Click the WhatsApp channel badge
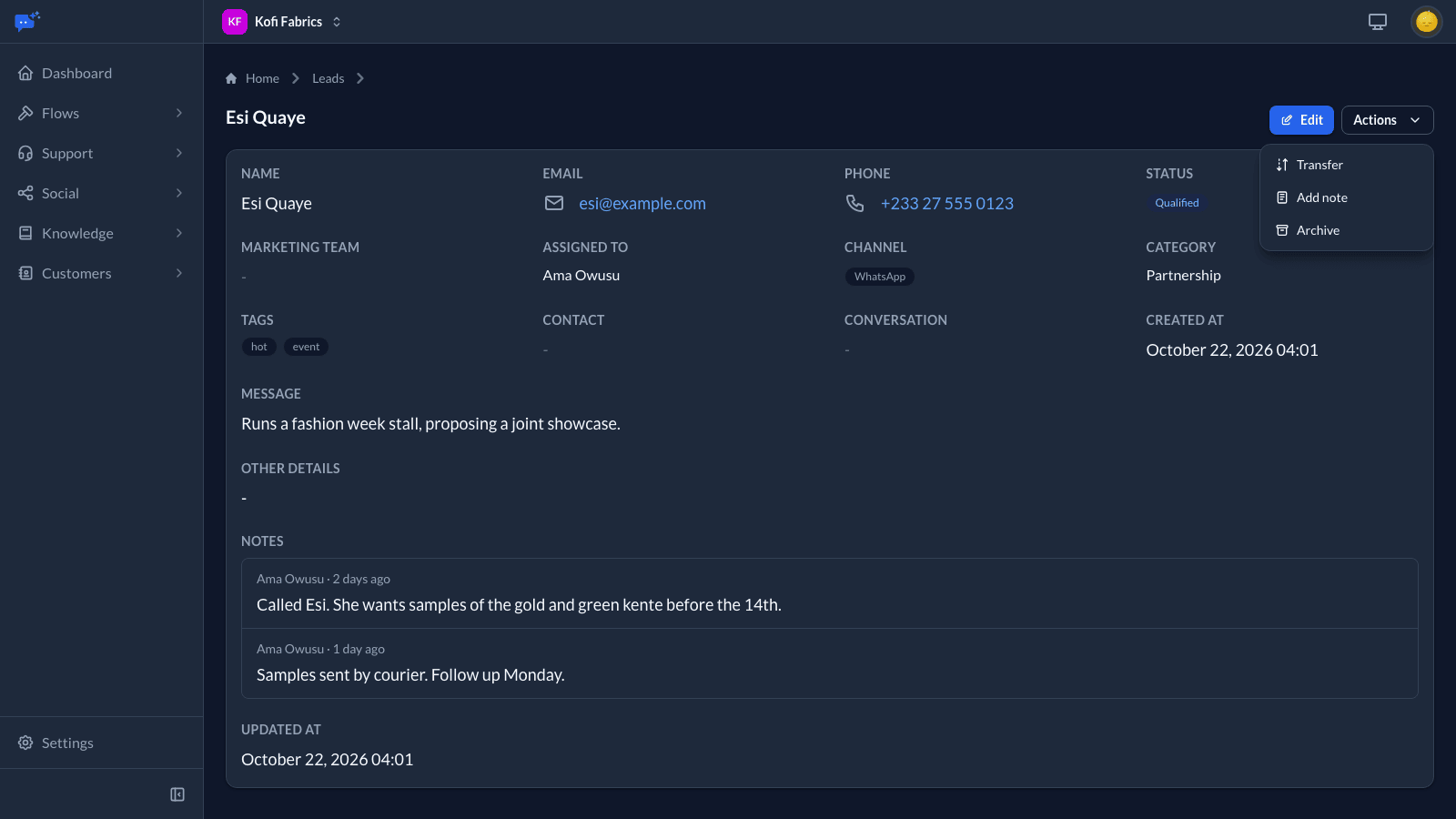1456x819 pixels. (x=879, y=277)
